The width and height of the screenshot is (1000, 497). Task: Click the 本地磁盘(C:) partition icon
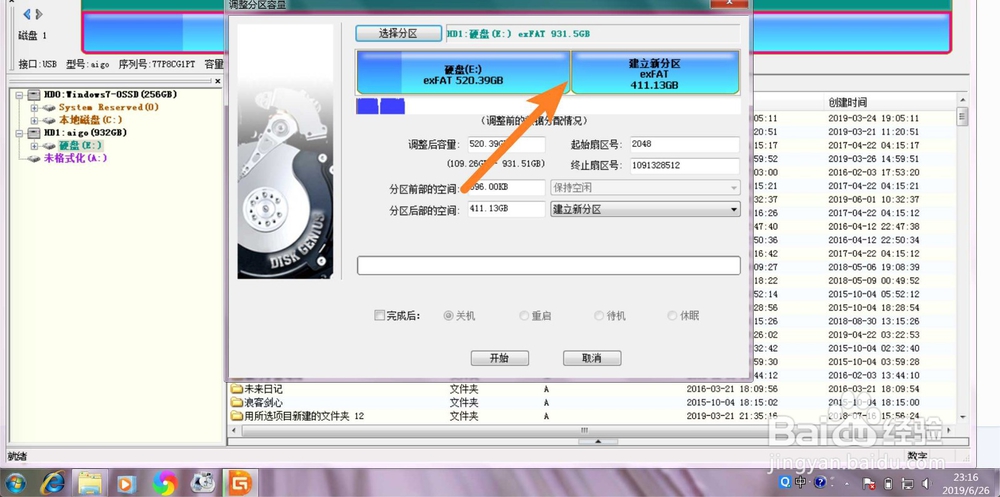[49, 120]
